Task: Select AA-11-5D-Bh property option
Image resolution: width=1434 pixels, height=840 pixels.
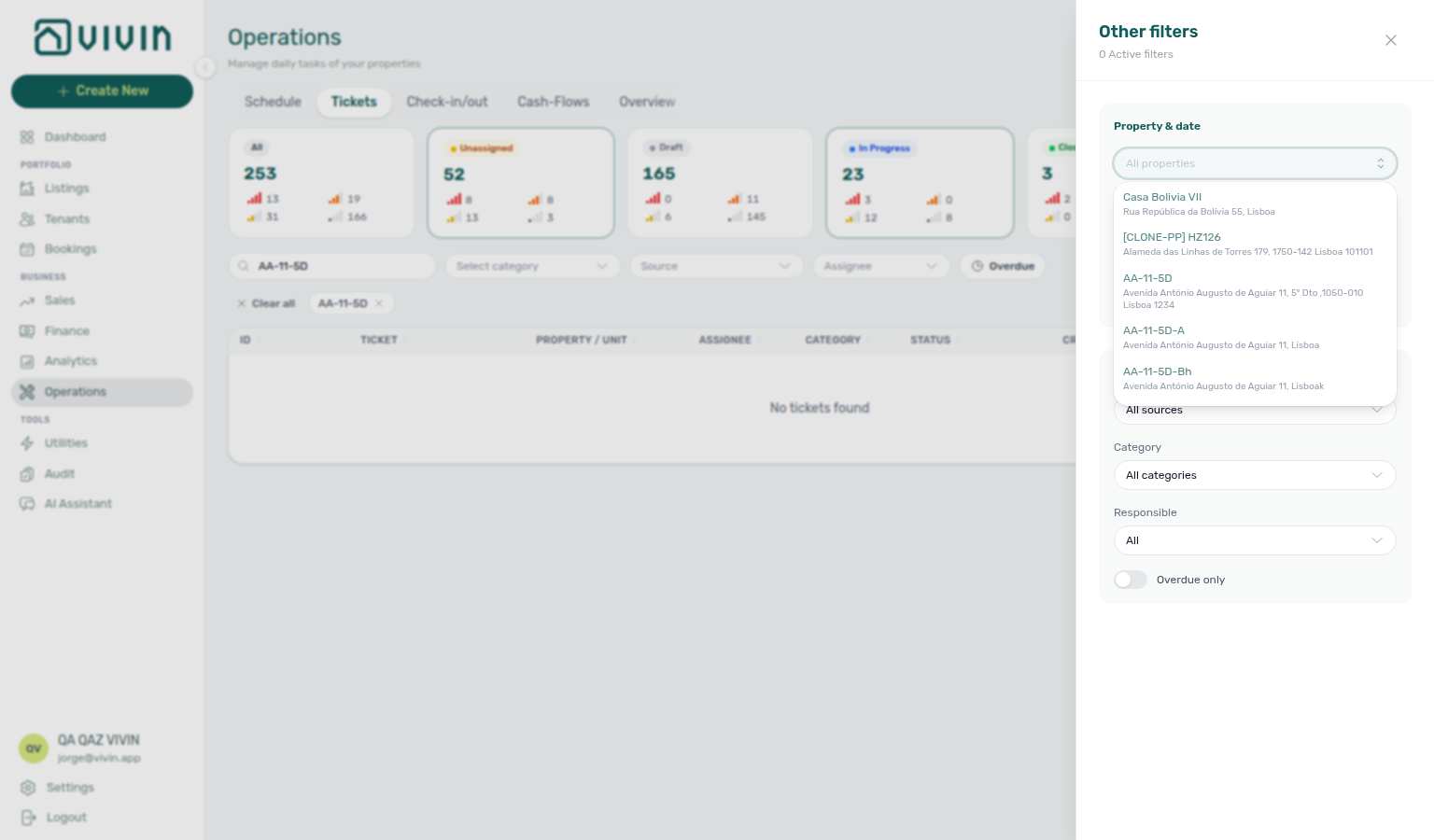Action: click(1255, 378)
